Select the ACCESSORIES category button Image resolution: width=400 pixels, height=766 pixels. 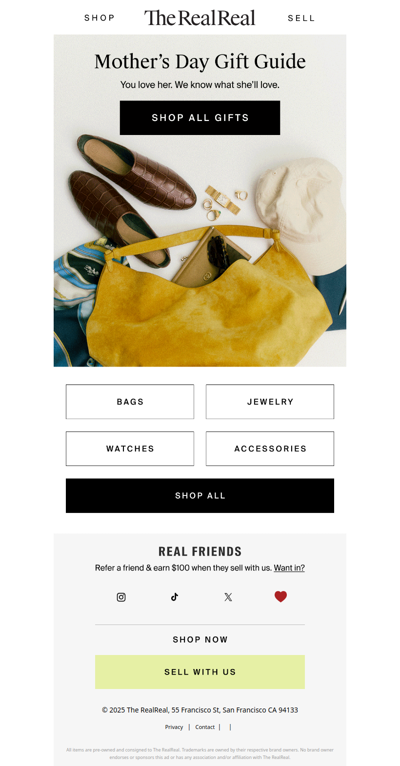click(x=270, y=448)
